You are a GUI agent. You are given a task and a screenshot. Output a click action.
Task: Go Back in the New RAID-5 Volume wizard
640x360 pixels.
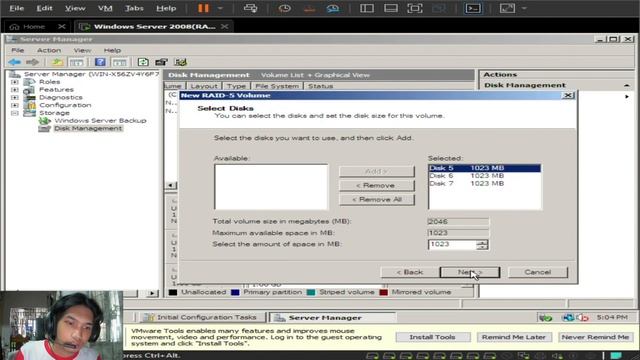pyautogui.click(x=409, y=272)
